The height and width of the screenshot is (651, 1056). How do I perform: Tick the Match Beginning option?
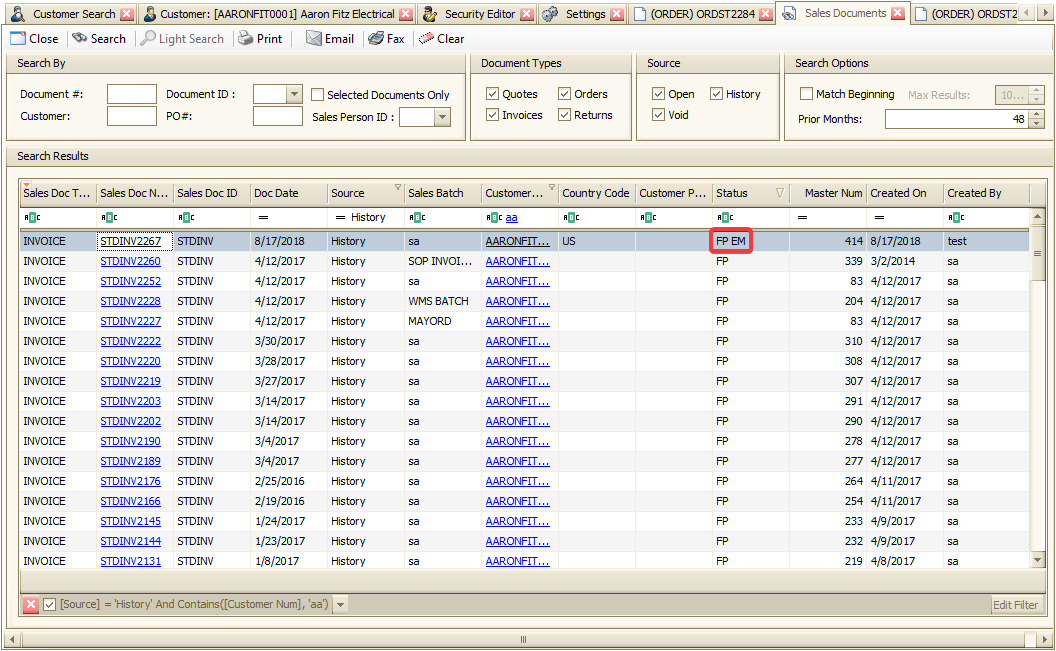tap(806, 94)
